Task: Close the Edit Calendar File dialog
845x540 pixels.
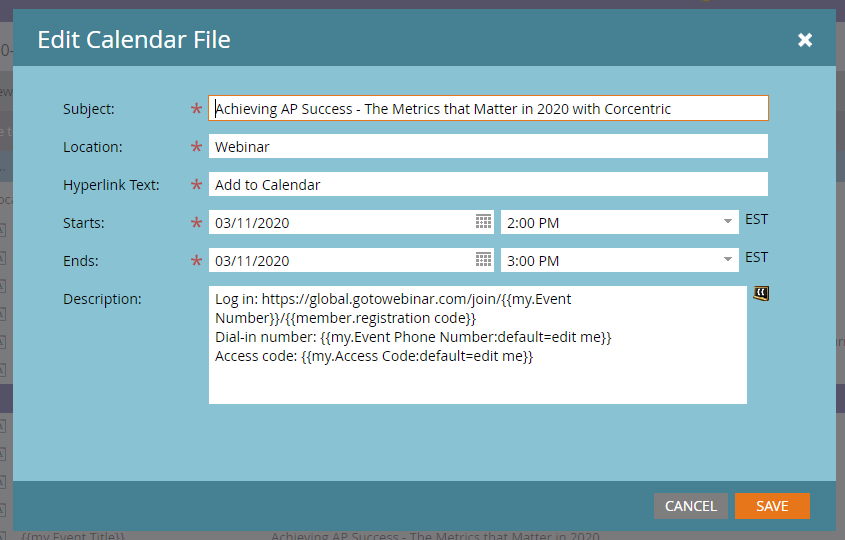Action: click(805, 40)
